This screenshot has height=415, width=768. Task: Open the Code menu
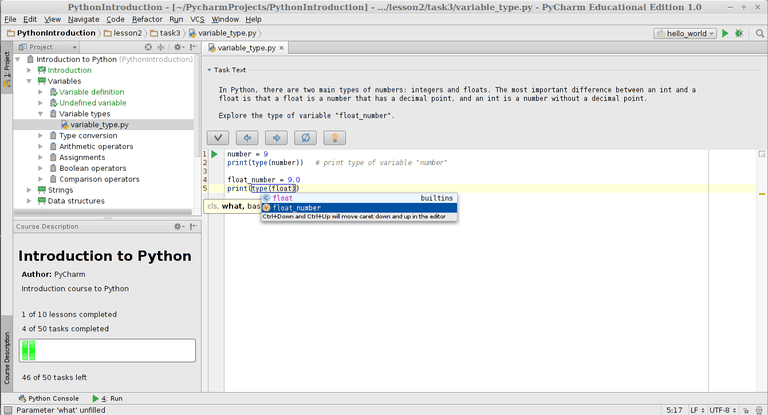116,19
